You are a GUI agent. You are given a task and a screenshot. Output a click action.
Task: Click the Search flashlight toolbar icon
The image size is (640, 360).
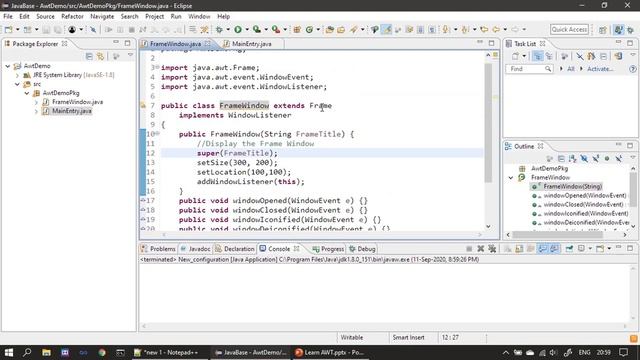(353, 29)
